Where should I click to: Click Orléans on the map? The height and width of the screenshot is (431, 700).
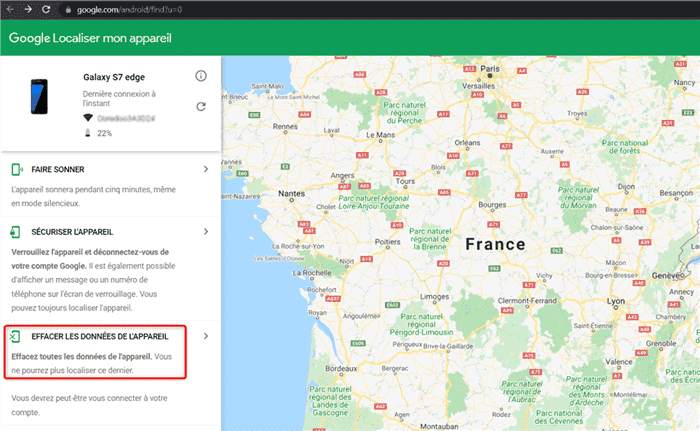(467, 142)
